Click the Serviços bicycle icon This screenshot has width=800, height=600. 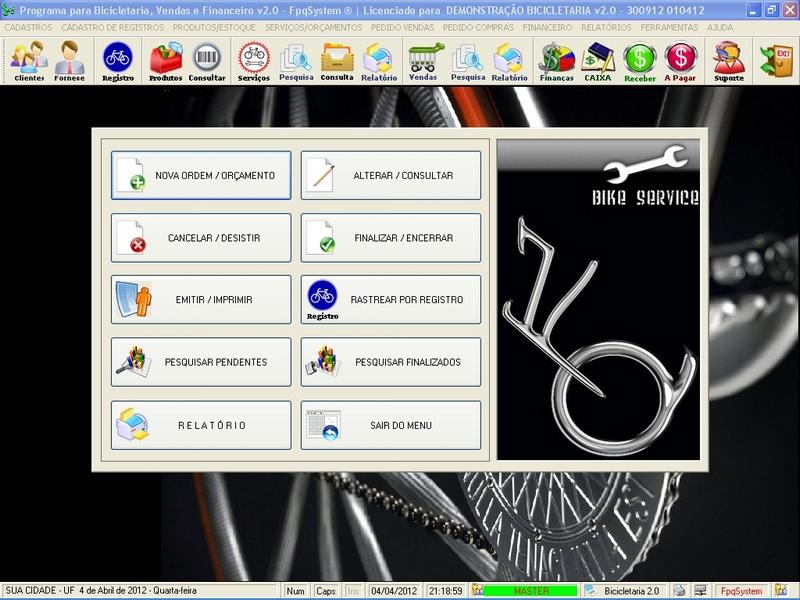(x=254, y=62)
